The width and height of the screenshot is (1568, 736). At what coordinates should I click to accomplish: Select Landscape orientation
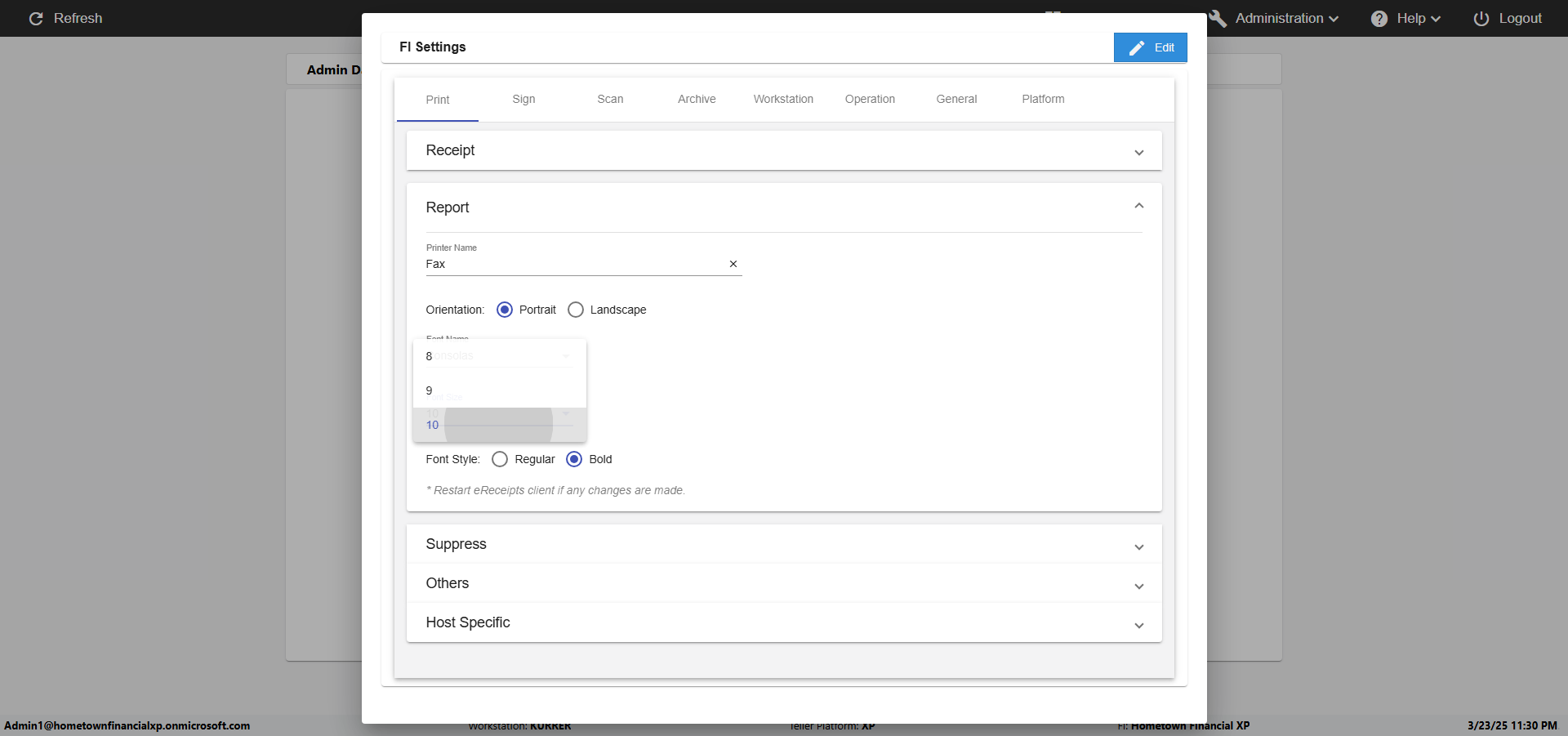point(576,310)
